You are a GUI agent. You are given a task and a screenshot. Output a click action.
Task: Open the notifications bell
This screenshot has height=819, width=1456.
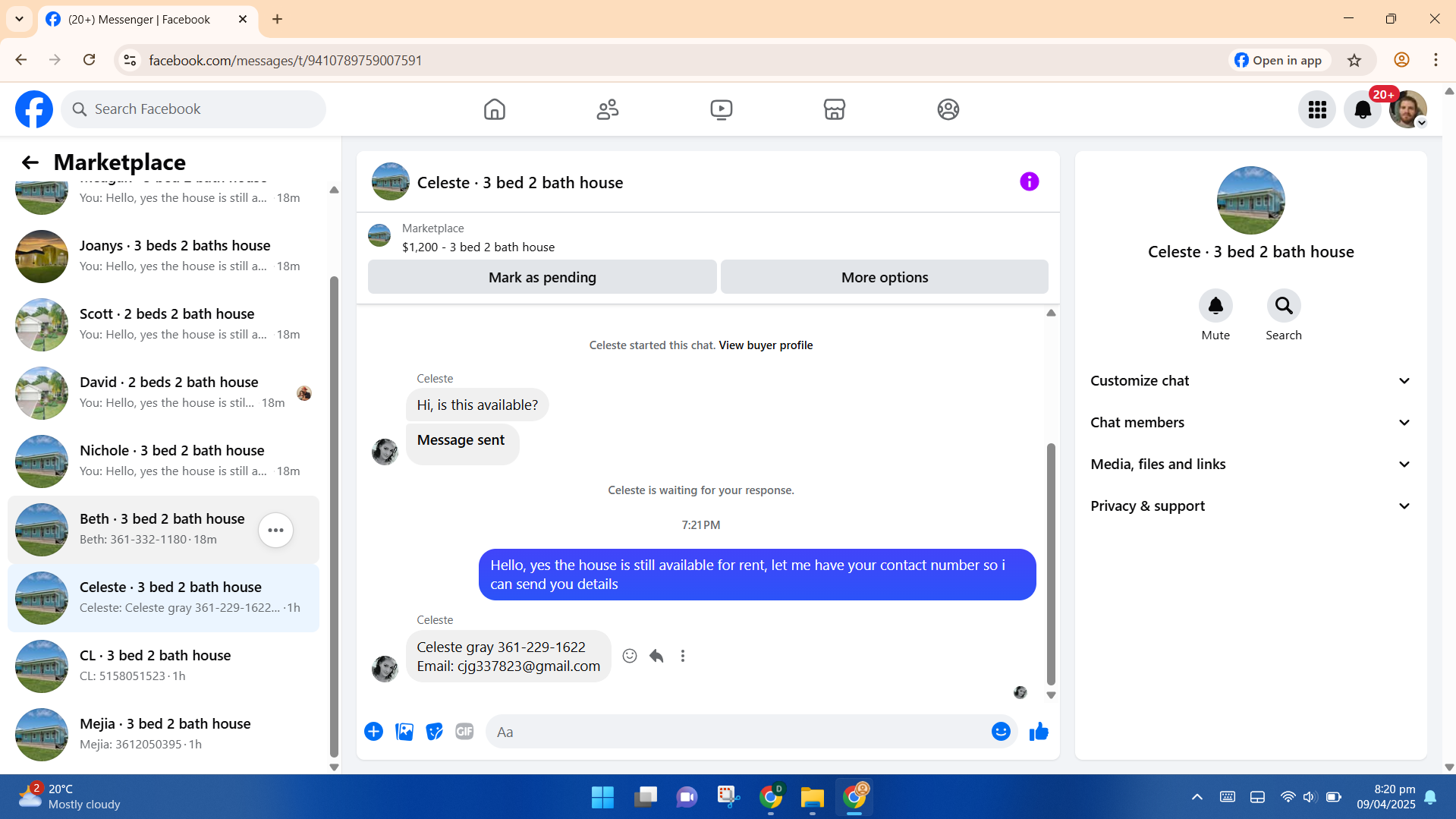point(1363,110)
